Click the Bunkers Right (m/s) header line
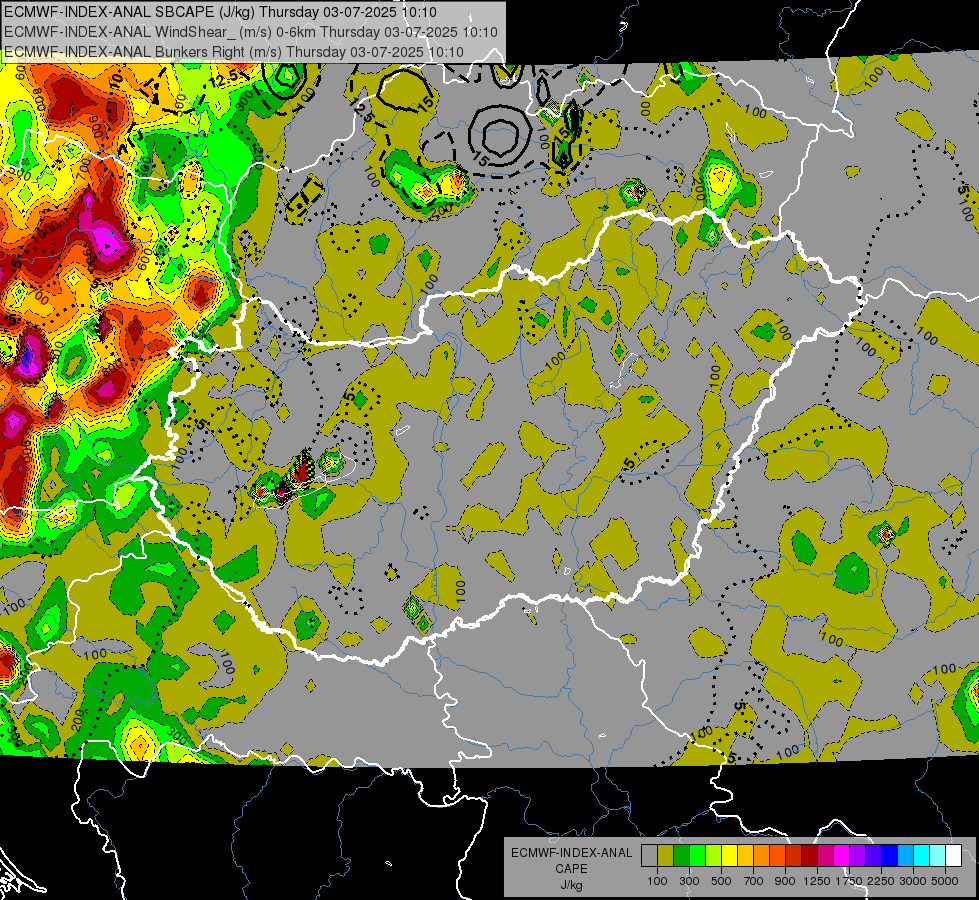Image resolution: width=979 pixels, height=900 pixels. point(234,52)
